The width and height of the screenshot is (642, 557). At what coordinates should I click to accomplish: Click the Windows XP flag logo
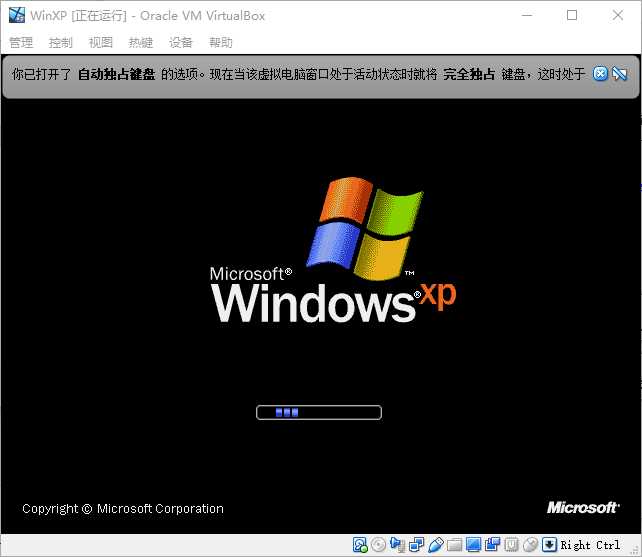tap(365, 229)
